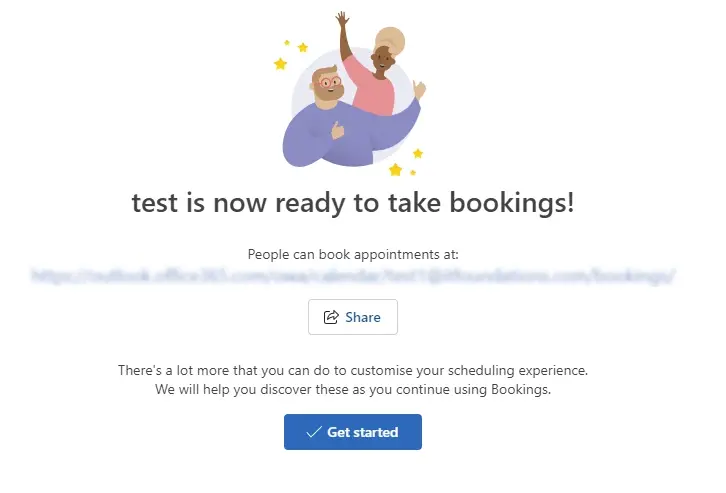This screenshot has height=493, width=726.
Task: Click the celebrating people illustration
Action: pyautogui.click(x=350, y=95)
